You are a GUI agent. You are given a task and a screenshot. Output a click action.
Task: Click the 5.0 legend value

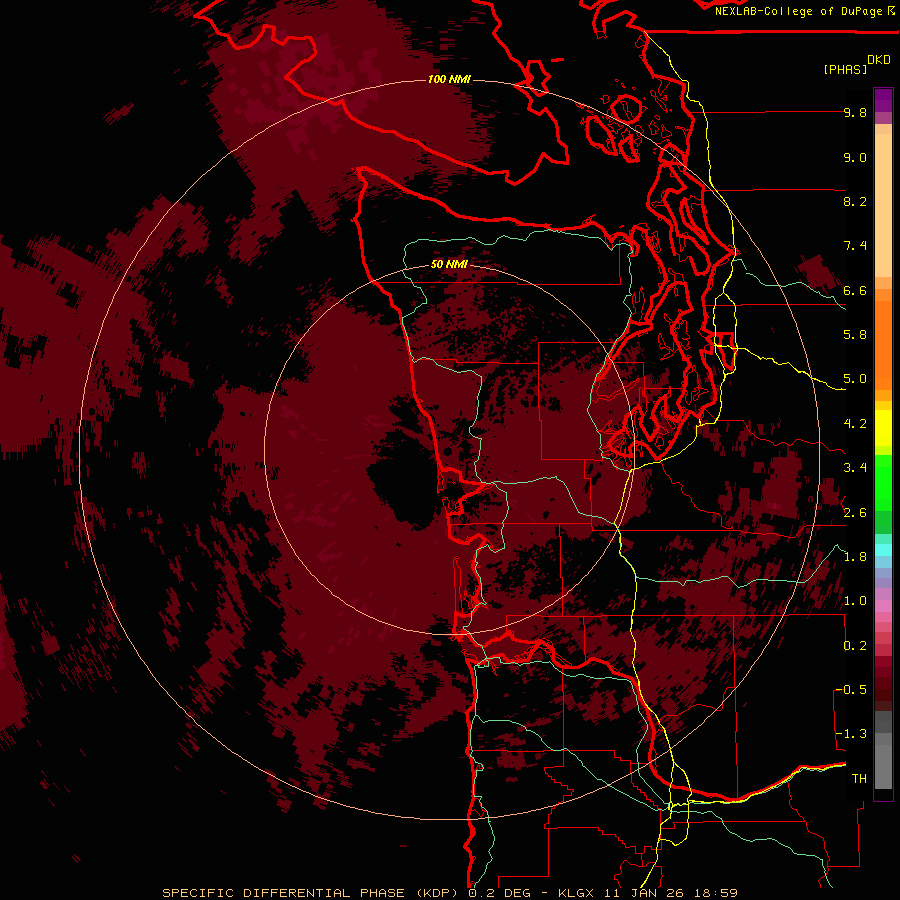click(855, 379)
